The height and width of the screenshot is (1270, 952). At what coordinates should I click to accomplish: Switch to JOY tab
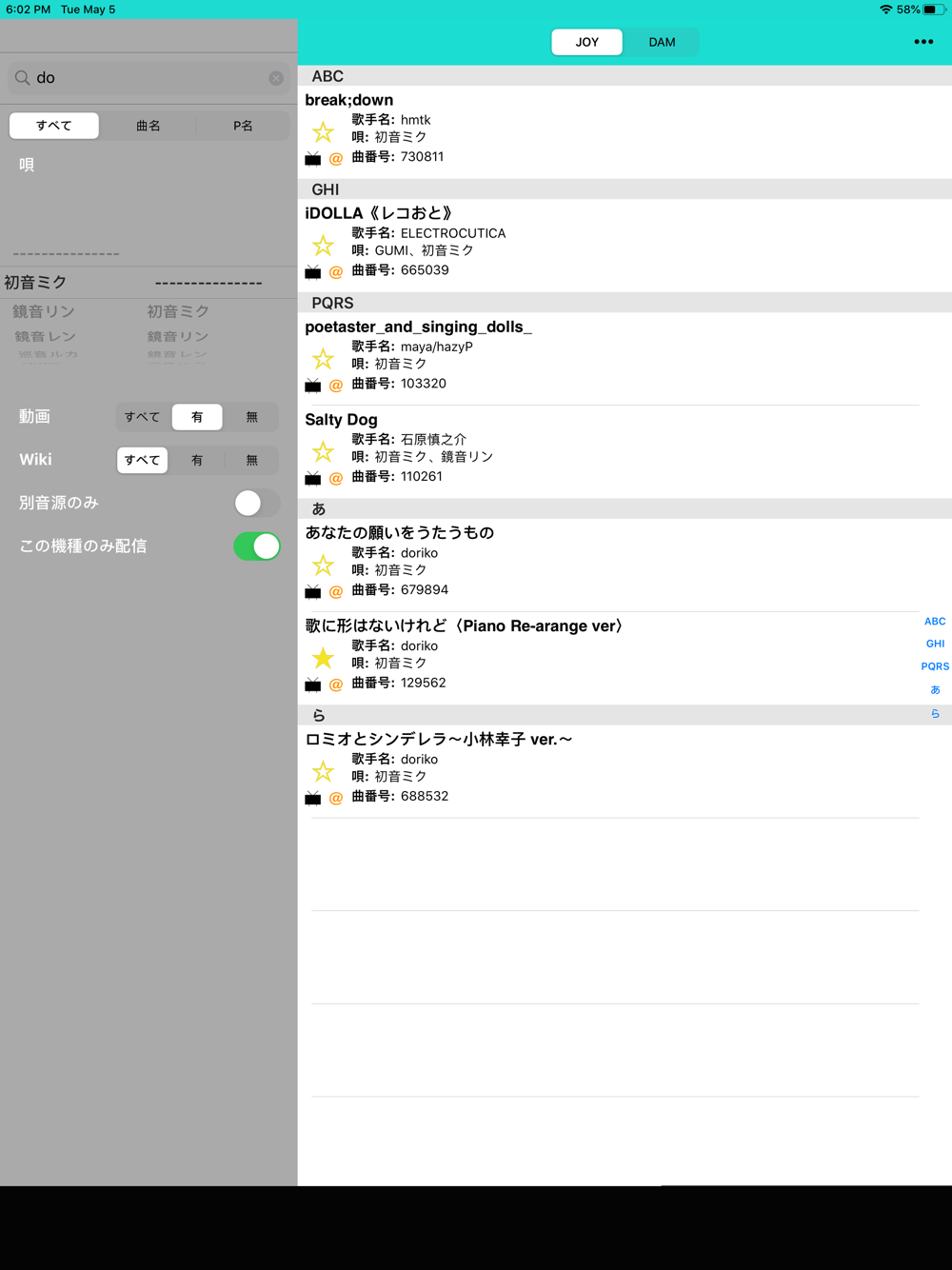click(587, 42)
